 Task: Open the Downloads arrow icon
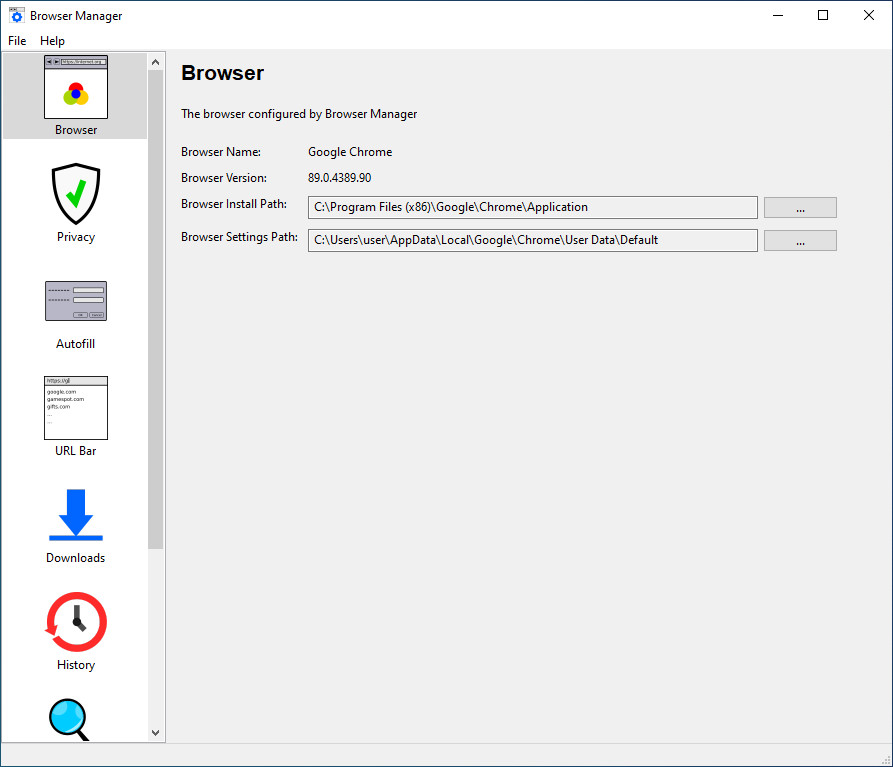tap(76, 515)
